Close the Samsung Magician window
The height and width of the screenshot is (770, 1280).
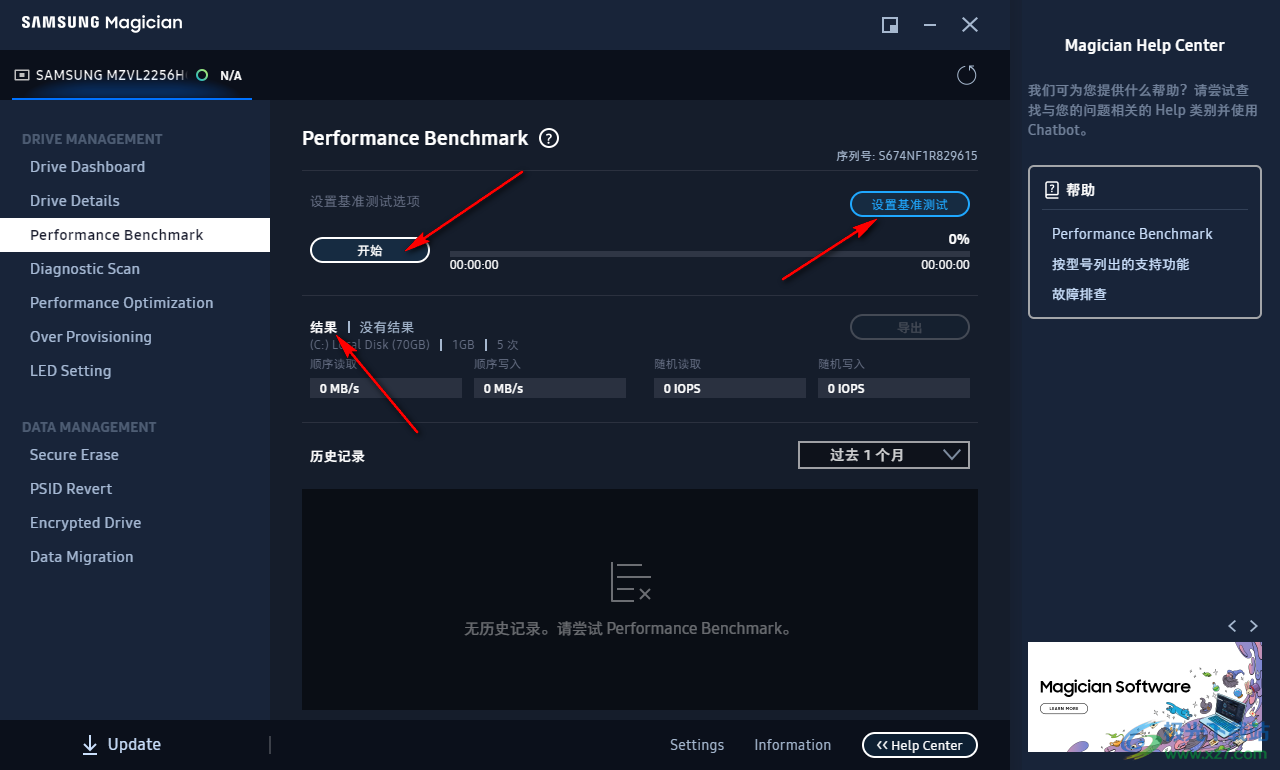pos(970,25)
